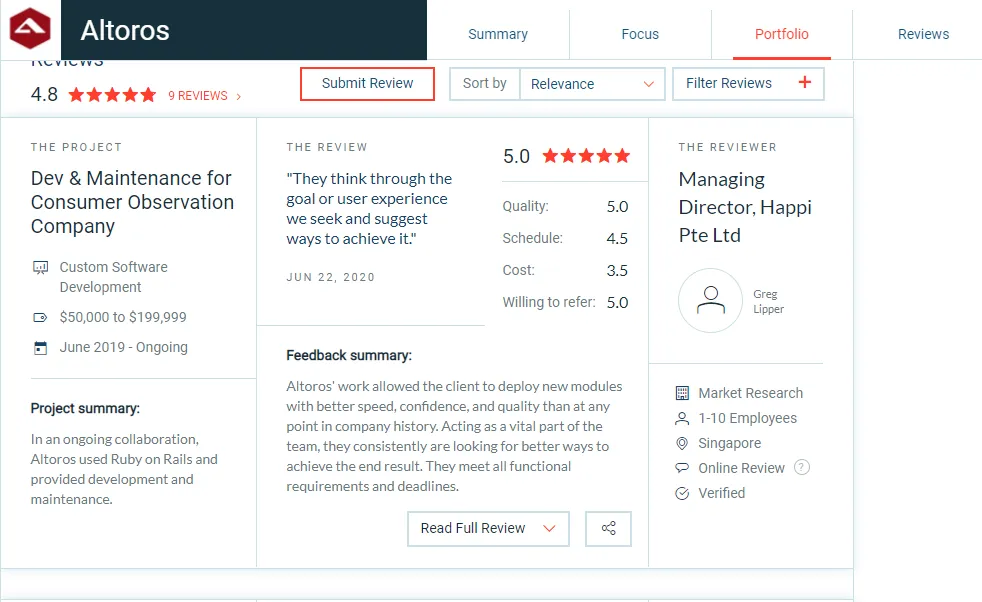The height and width of the screenshot is (602, 982).
Task: Click the Project summary heading
Action: [x=85, y=408]
